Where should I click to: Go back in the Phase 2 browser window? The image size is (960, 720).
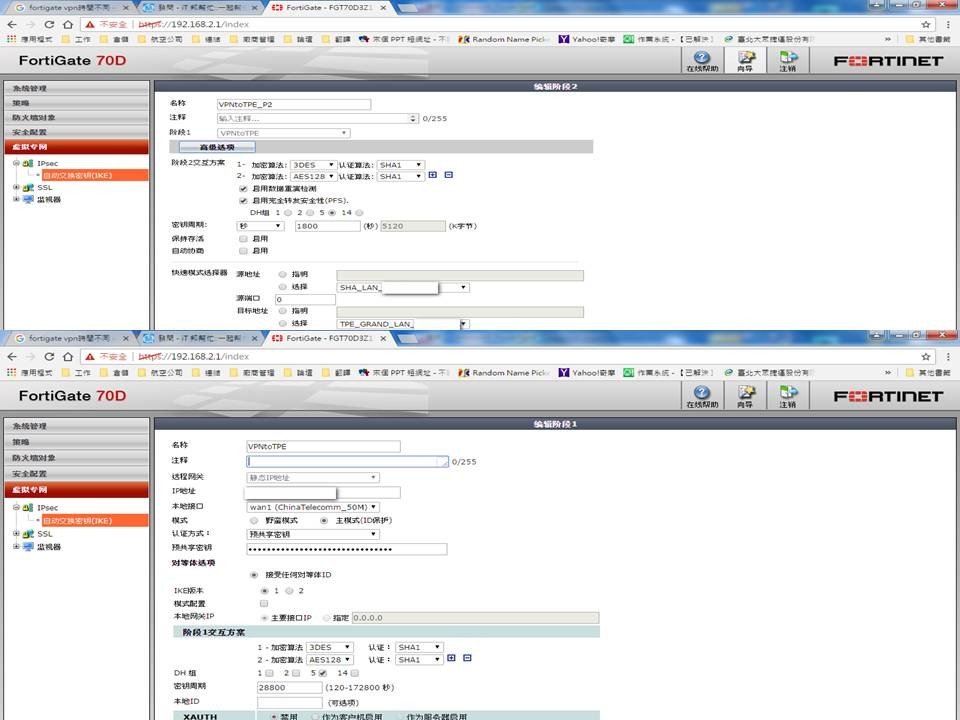pyautogui.click(x=12, y=24)
